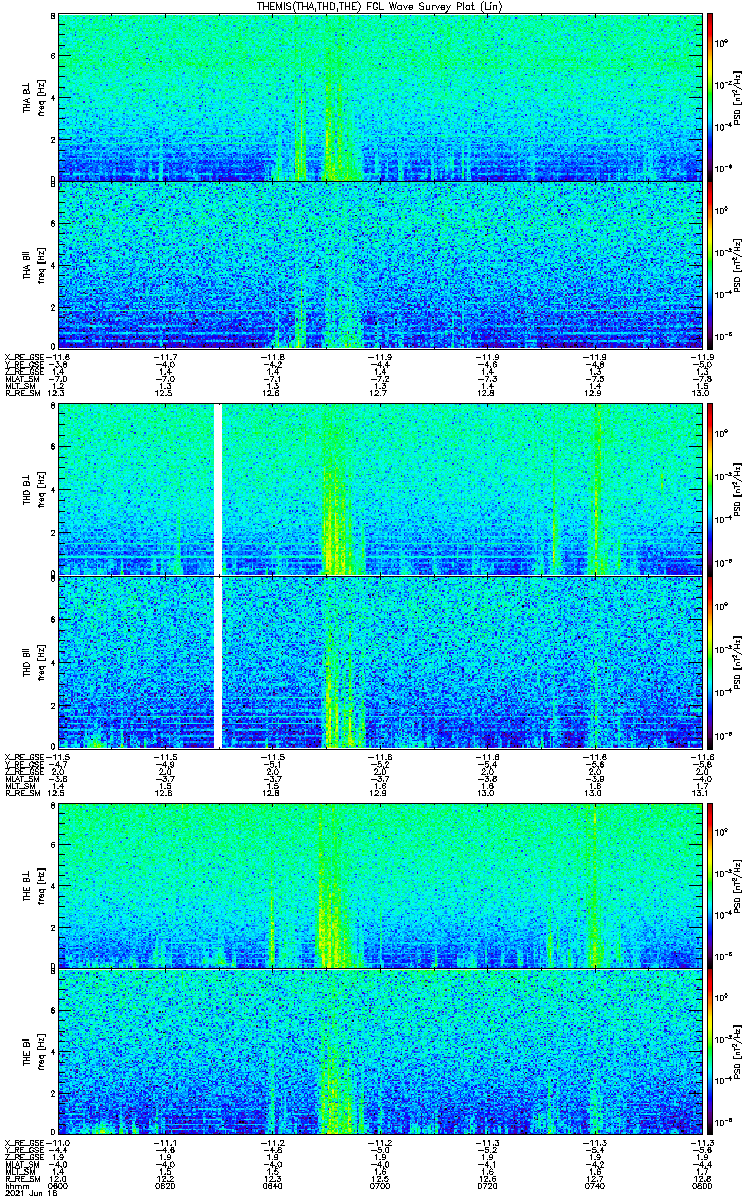
Task: Click the THA B-perpendicular spectrogram panel
Action: point(380,97)
